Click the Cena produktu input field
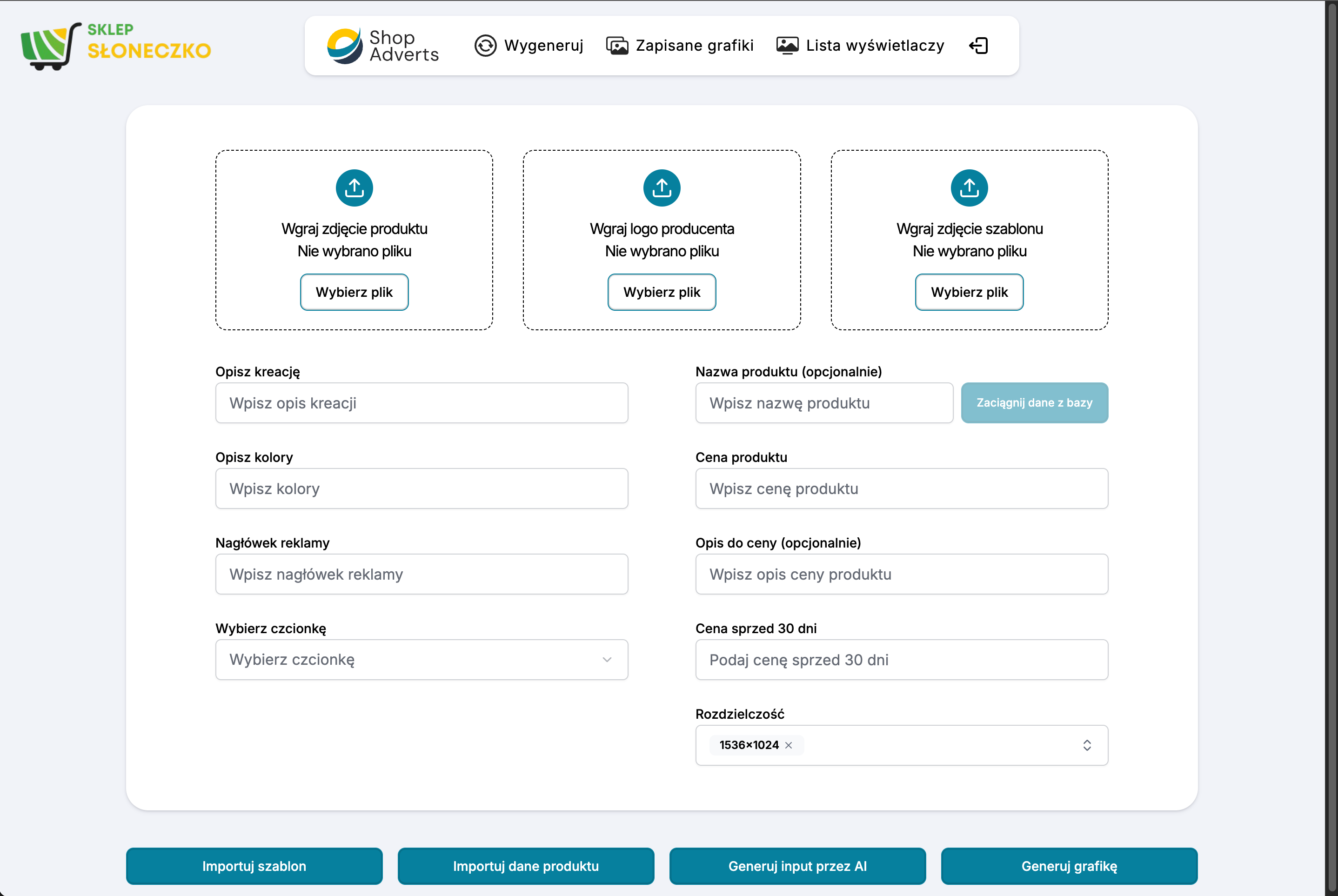The width and height of the screenshot is (1338, 896). pos(902,488)
